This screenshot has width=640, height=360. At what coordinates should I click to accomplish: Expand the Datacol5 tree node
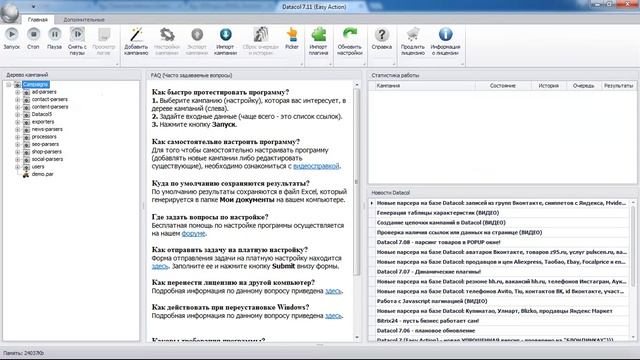18,115
